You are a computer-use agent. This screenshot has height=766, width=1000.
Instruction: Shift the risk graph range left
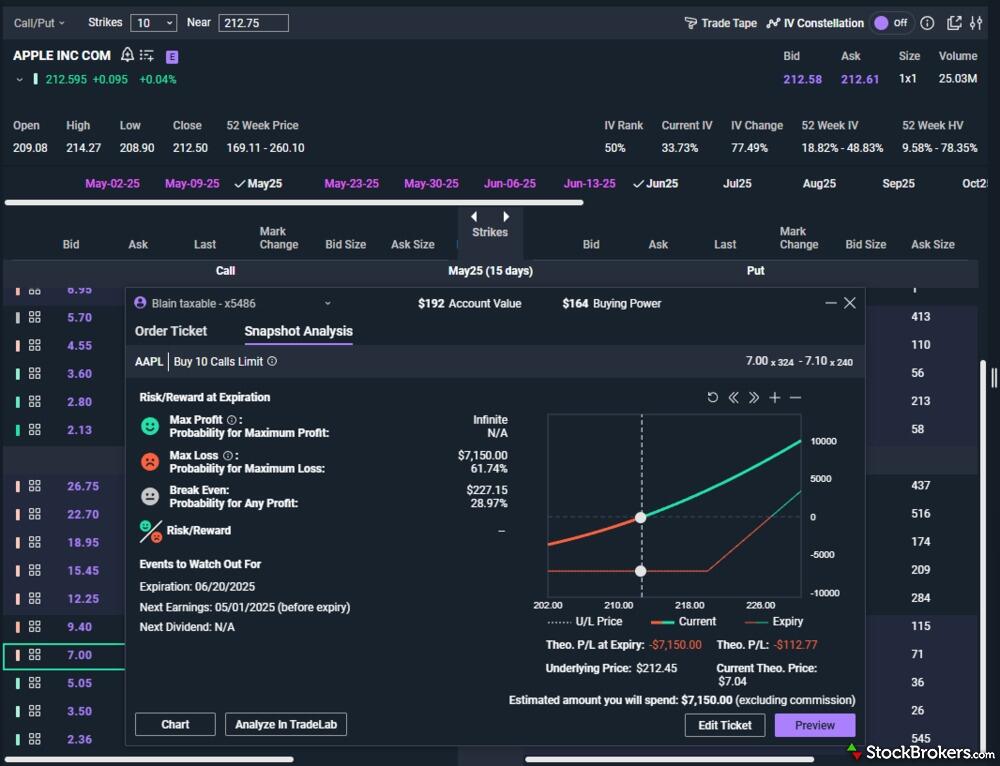733,398
